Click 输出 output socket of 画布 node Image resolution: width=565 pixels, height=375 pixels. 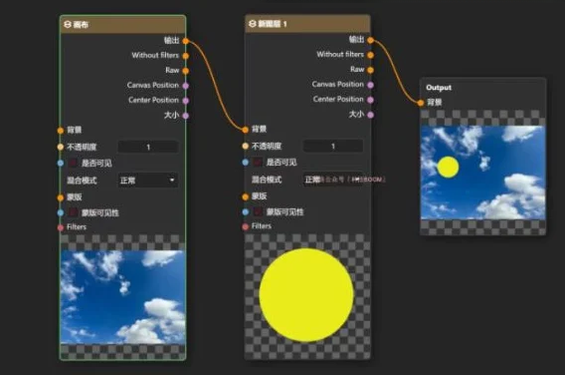[x=186, y=41]
